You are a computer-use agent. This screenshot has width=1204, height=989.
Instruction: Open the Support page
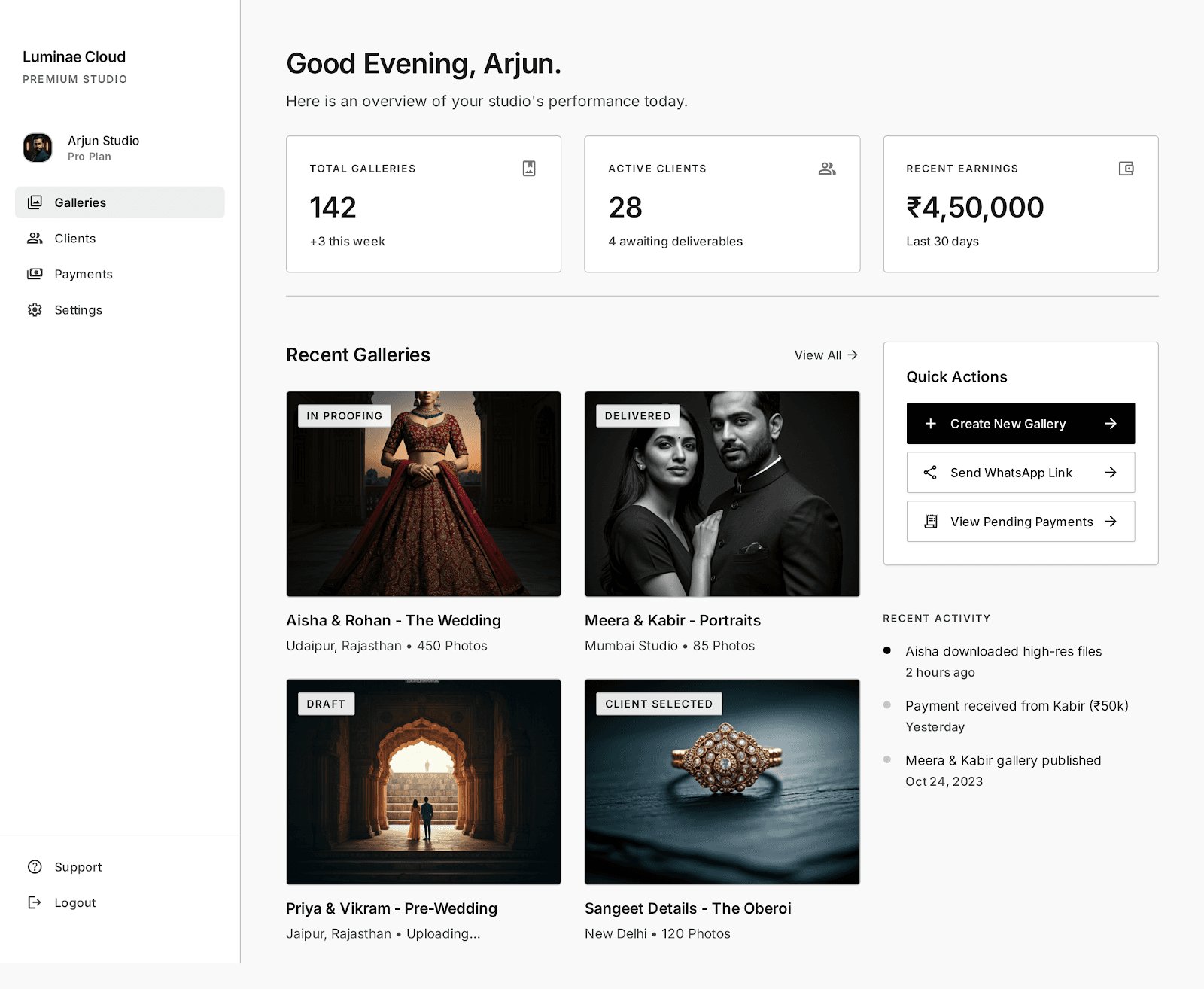click(120, 867)
